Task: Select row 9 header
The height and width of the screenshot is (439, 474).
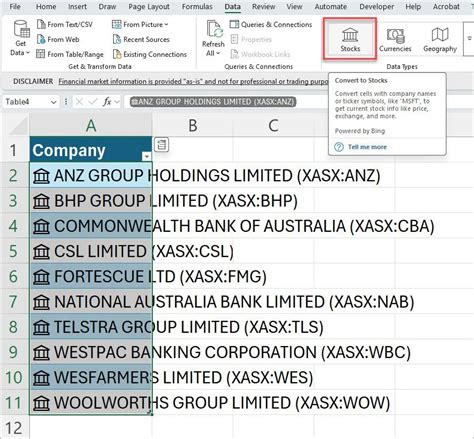Action: coord(14,352)
